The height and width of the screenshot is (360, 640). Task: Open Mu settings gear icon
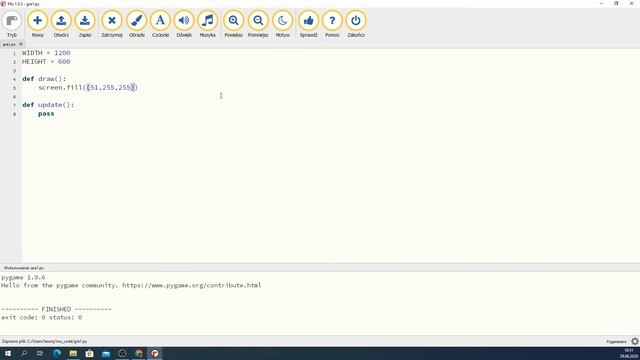[x=635, y=341]
